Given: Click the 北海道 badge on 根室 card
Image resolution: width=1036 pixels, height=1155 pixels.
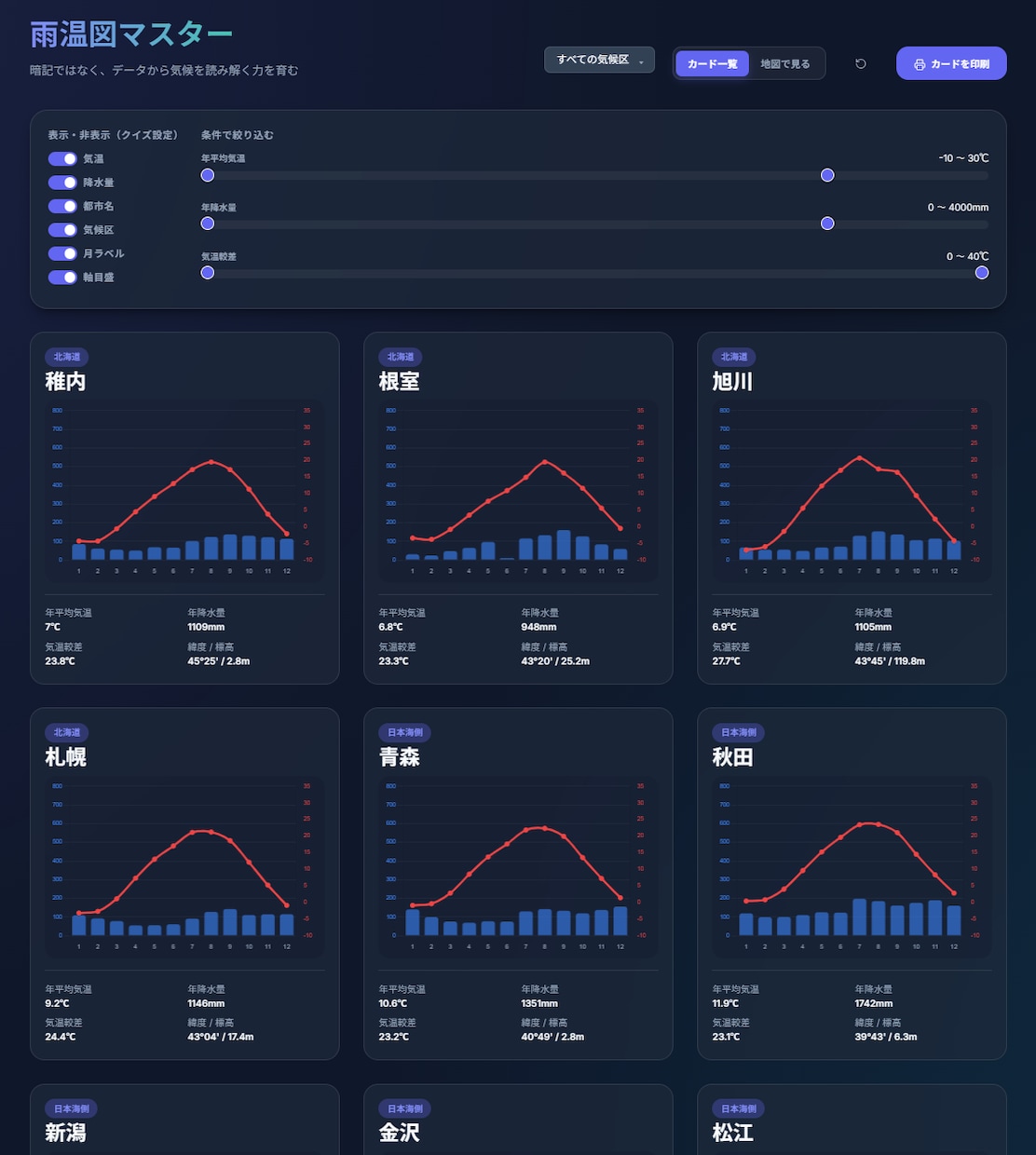Looking at the screenshot, I should point(401,357).
